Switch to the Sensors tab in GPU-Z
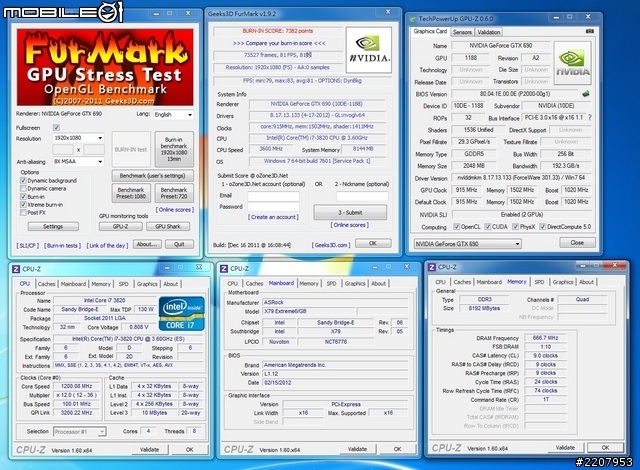The width and height of the screenshot is (640, 470). (462, 32)
